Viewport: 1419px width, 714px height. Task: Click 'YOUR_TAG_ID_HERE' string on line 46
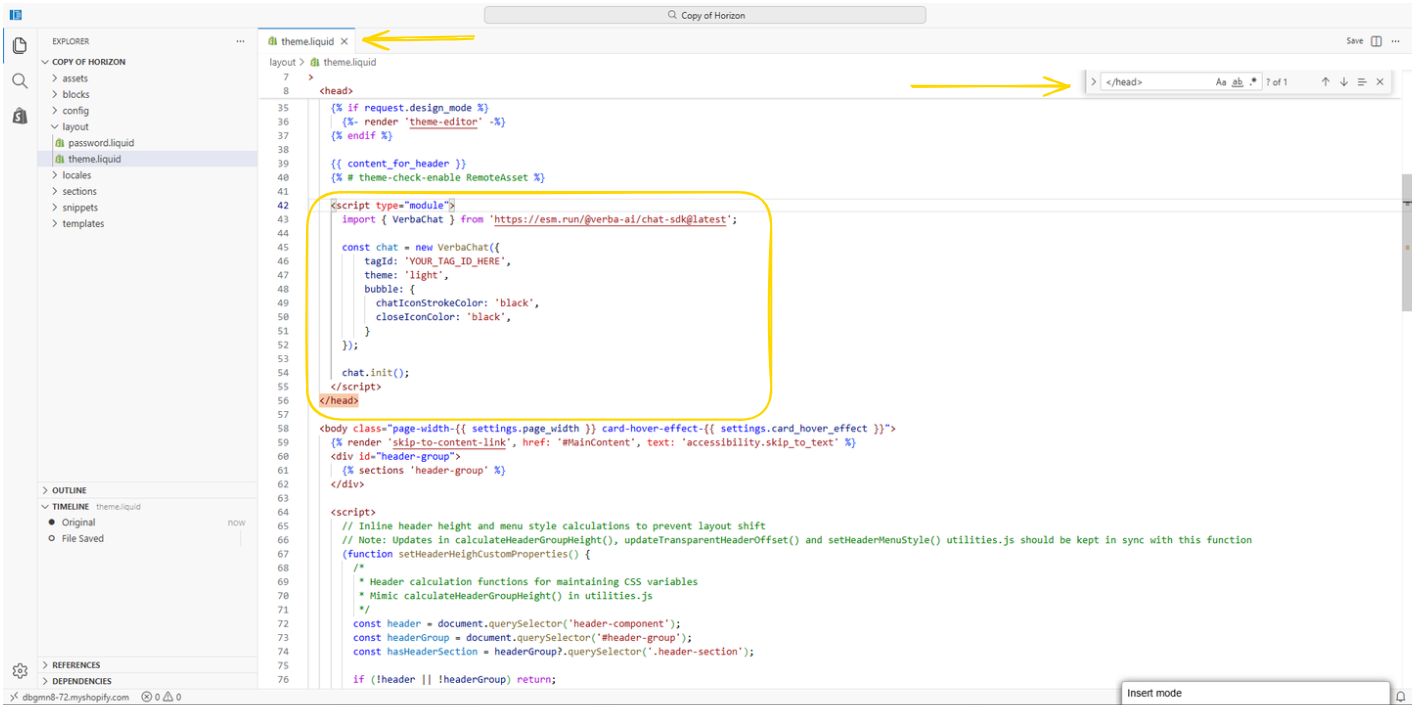[457, 261]
